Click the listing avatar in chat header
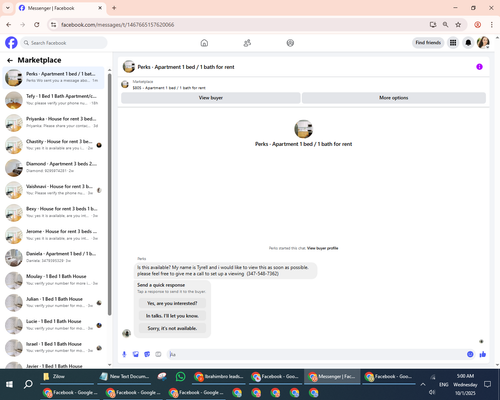 [129, 67]
